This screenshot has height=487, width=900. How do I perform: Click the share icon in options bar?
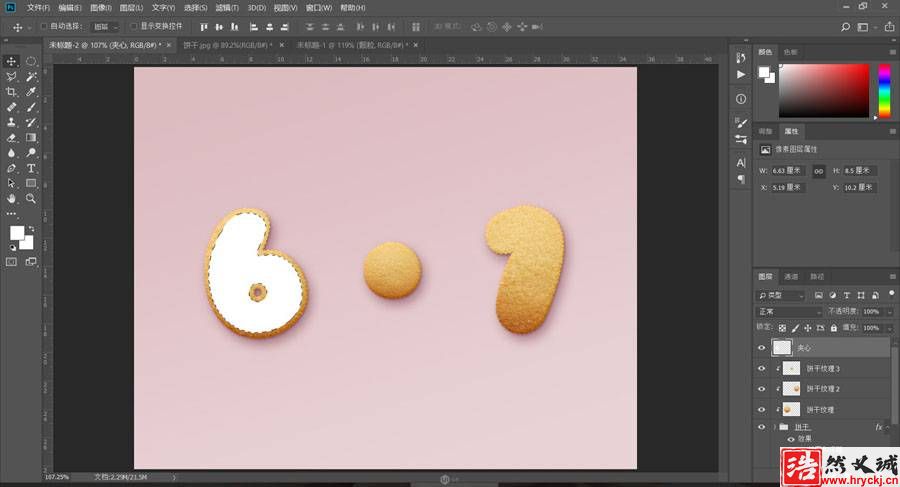889,27
